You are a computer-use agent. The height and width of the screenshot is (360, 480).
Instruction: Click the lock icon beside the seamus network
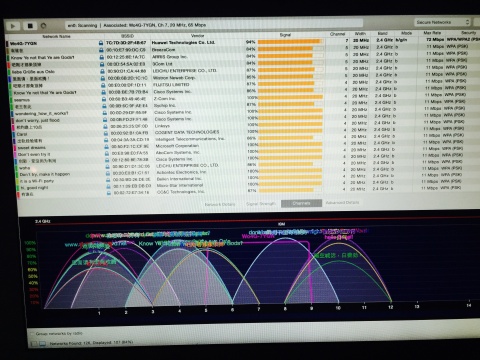pyautogui.click(x=104, y=99)
